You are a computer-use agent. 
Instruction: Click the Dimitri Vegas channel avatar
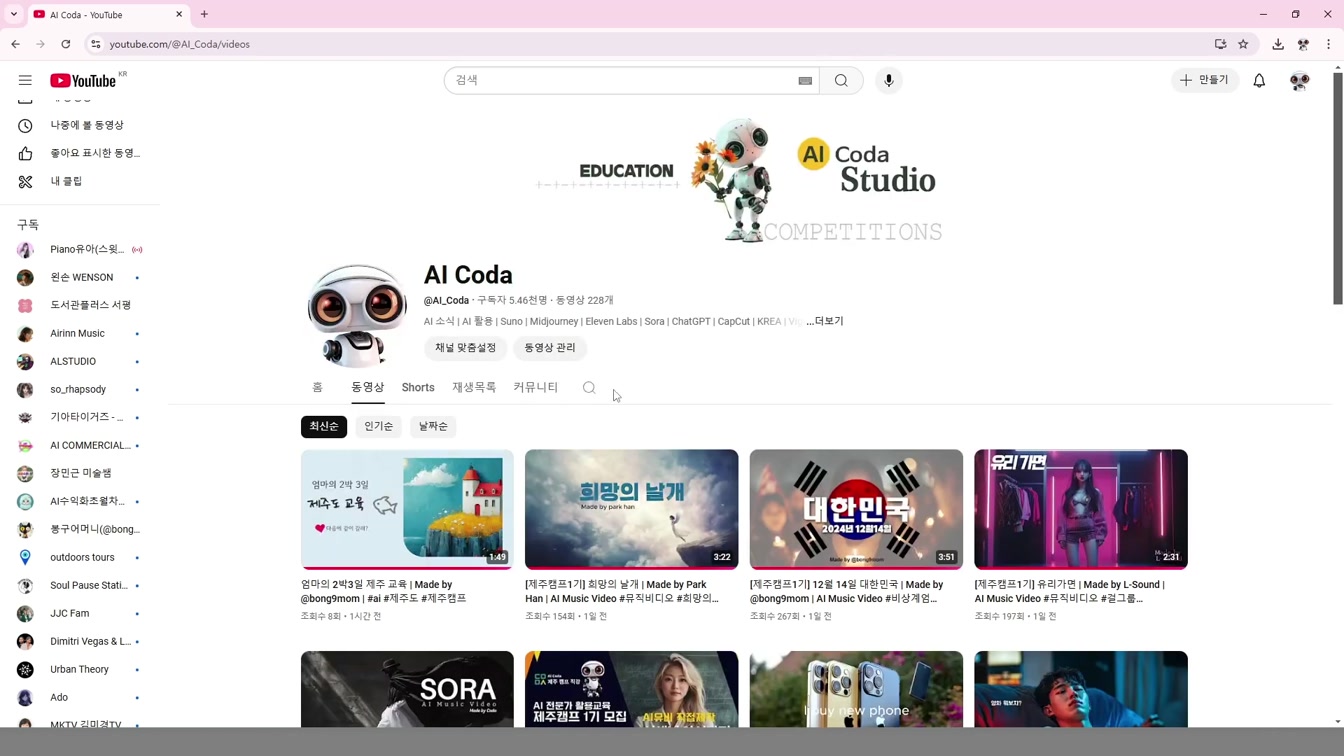pyautogui.click(x=25, y=641)
